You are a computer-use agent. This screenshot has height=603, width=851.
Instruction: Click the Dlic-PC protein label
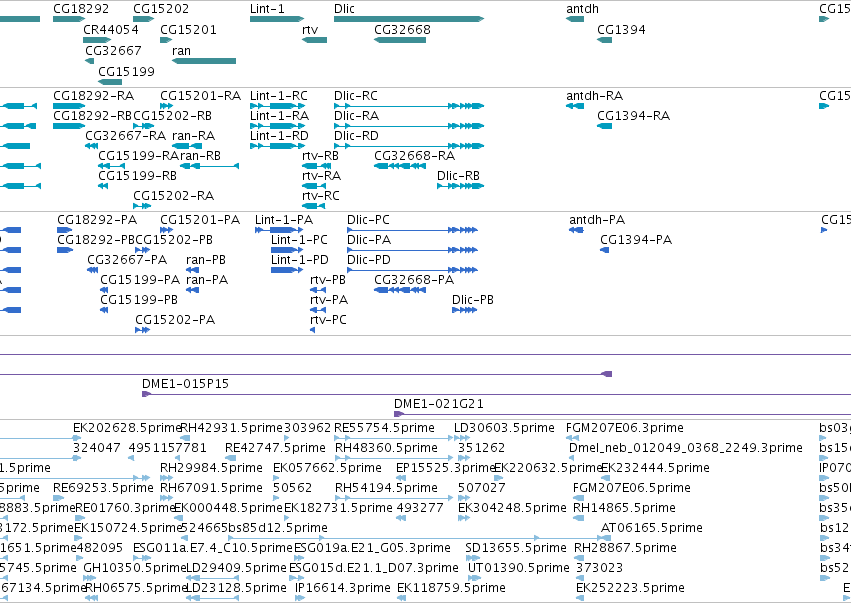click(369, 220)
